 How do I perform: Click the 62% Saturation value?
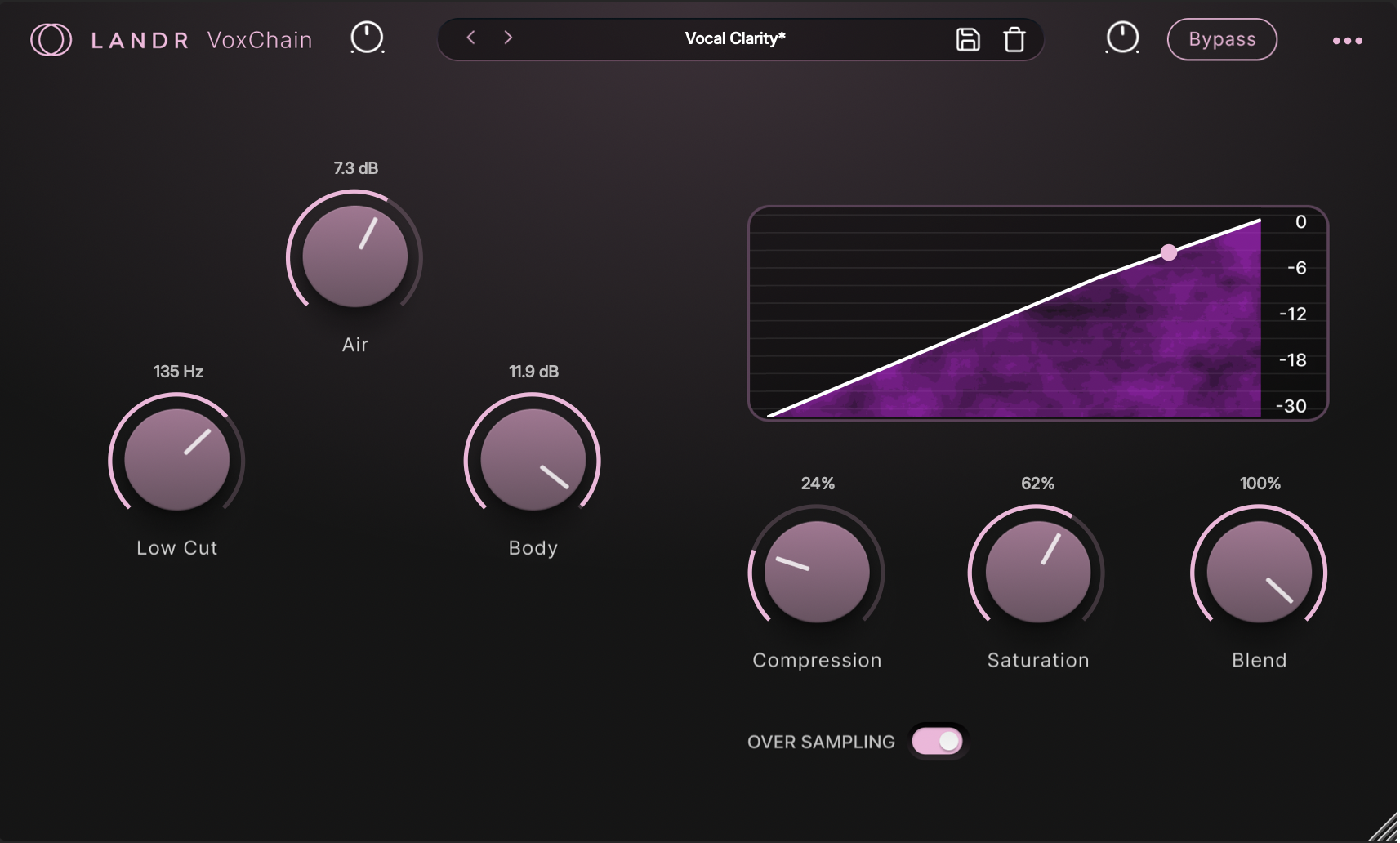[x=1038, y=484]
